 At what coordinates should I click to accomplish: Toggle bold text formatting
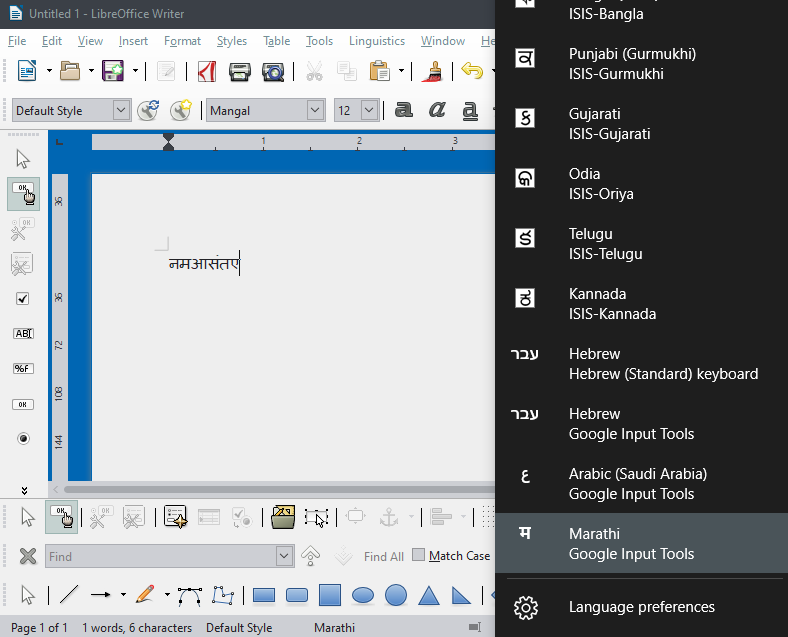click(x=404, y=110)
